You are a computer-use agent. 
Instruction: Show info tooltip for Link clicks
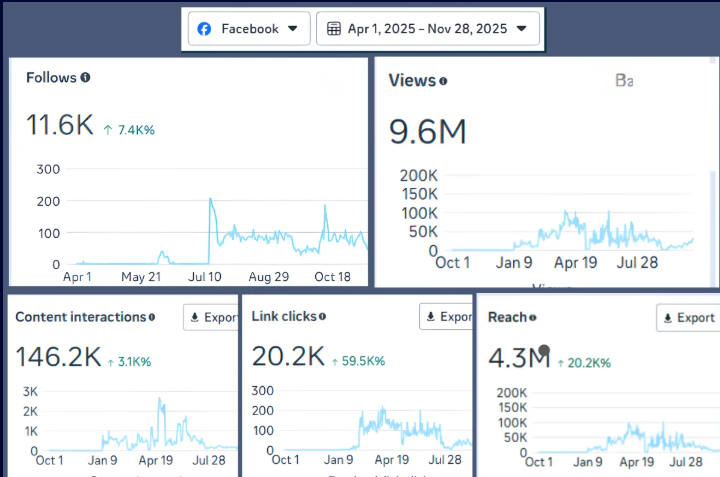point(322,316)
